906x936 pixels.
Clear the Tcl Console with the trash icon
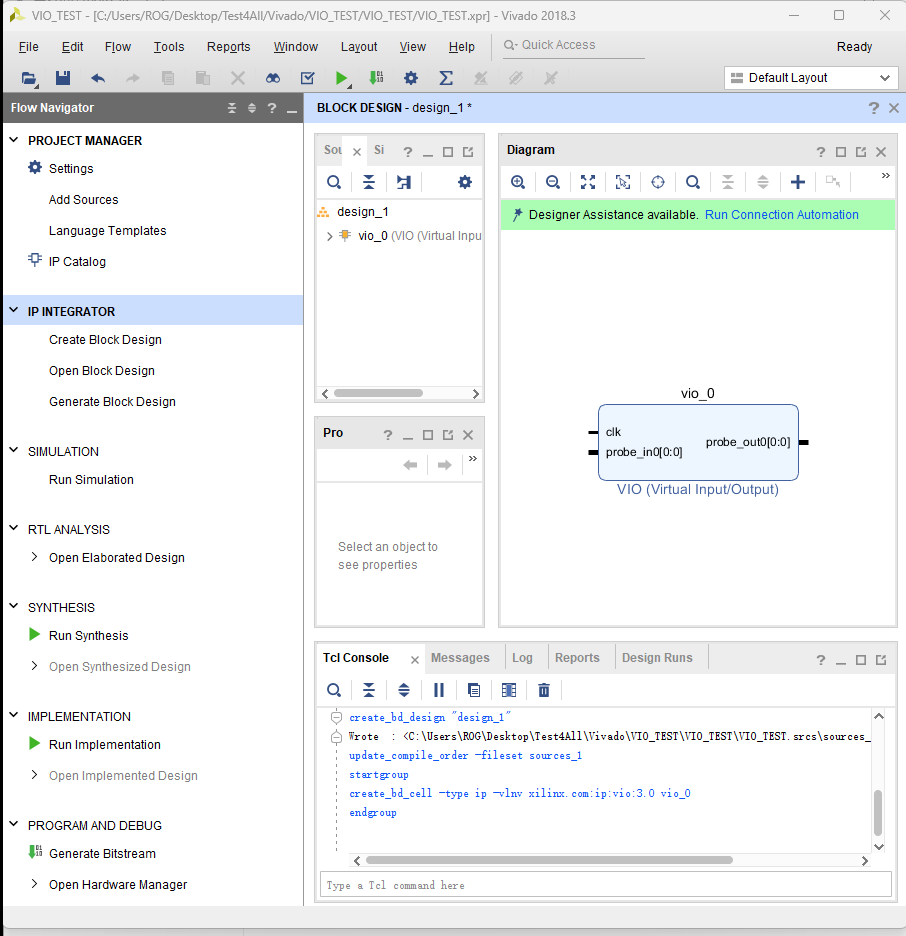tap(544, 690)
